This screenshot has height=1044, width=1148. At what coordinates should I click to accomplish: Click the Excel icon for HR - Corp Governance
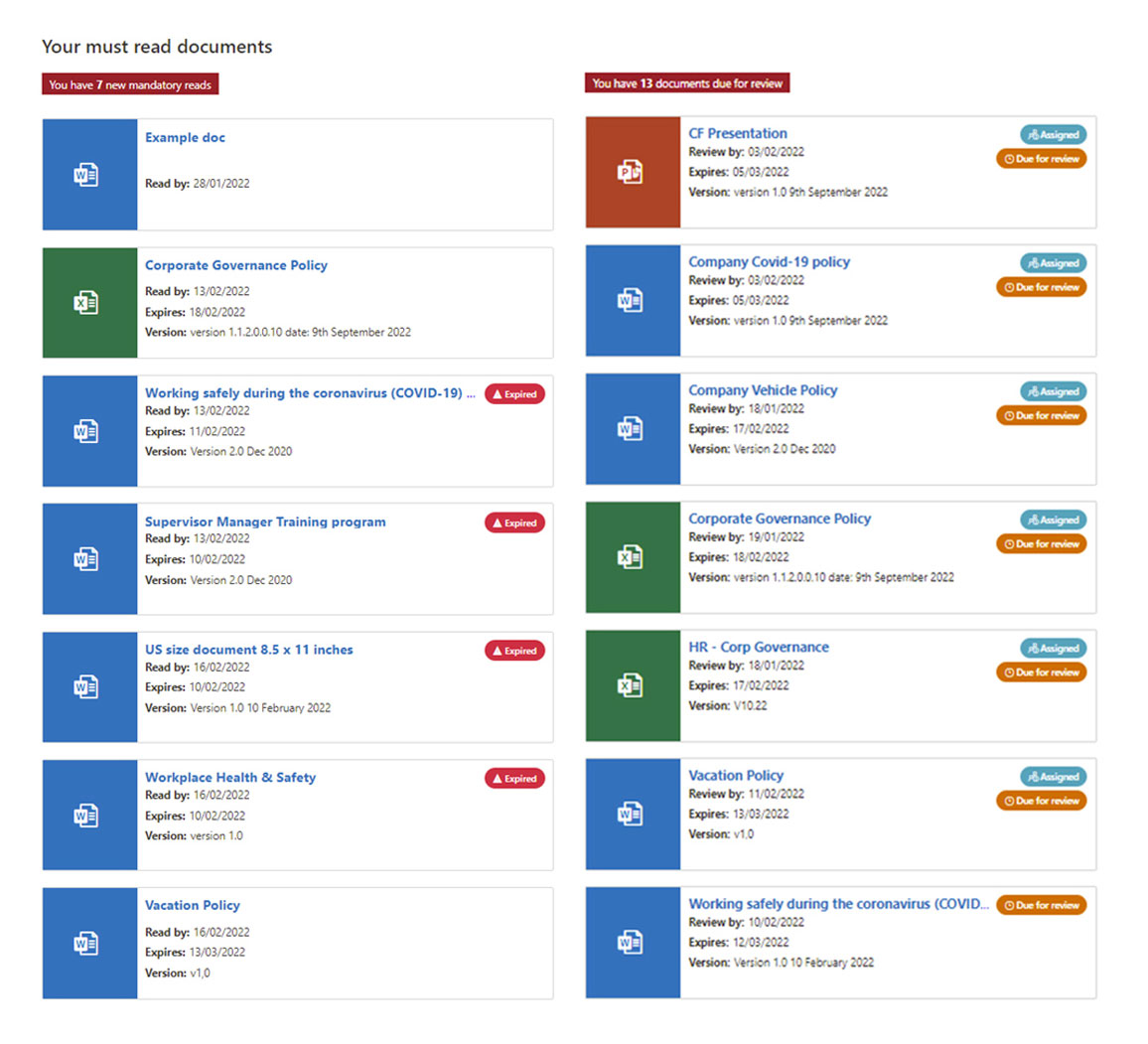[633, 686]
